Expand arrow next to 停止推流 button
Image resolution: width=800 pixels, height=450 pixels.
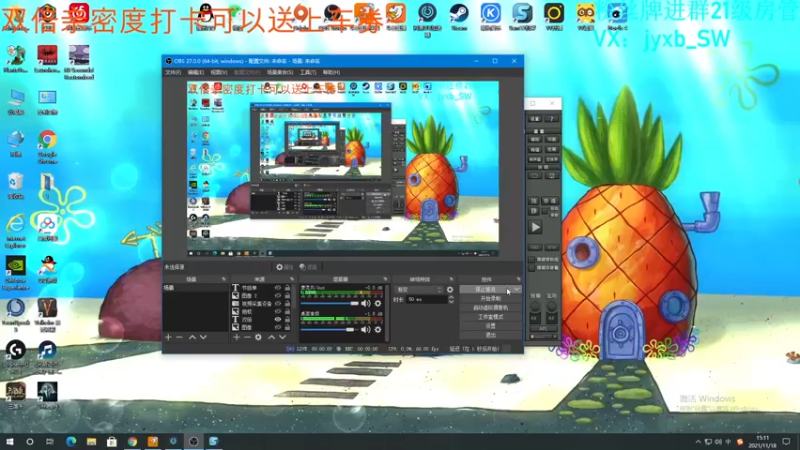click(516, 289)
